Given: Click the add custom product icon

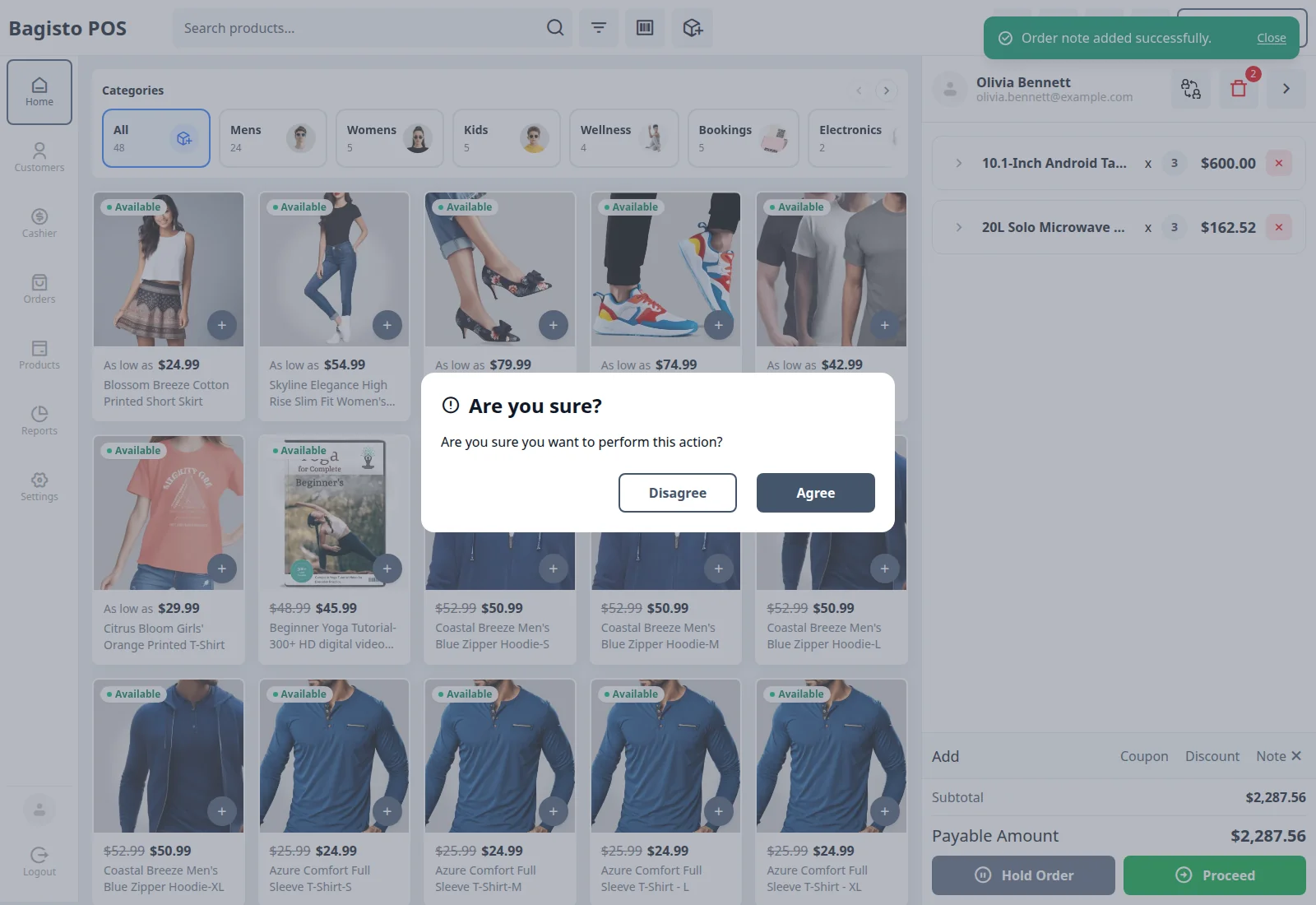Looking at the screenshot, I should 693,28.
